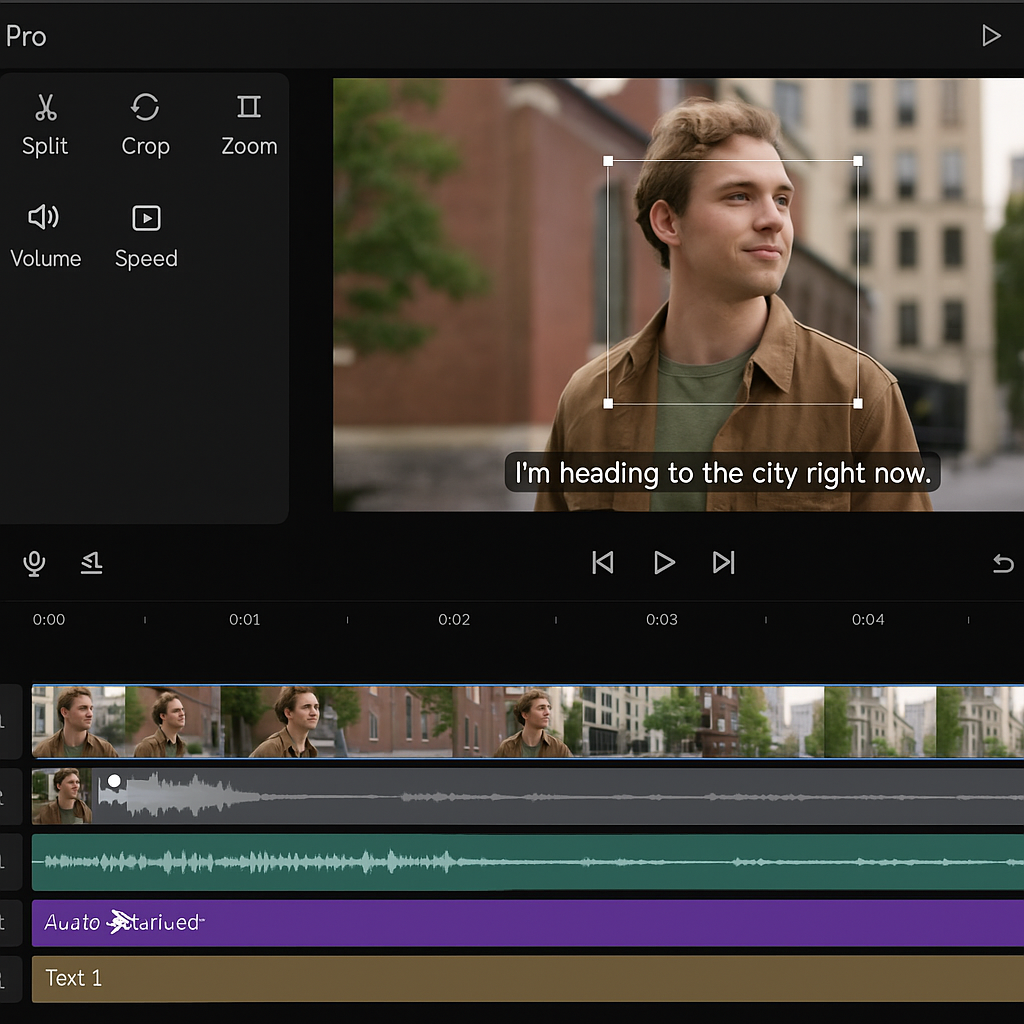Screen dimensions: 1024x1024
Task: Click the white keyframe dot on grey waveform
Action: pyautogui.click(x=114, y=780)
